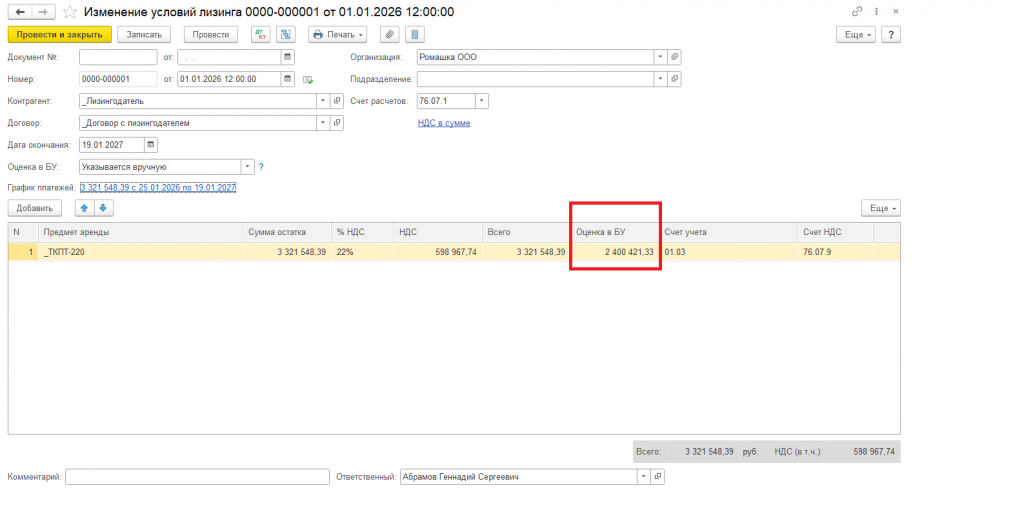Focus the Комментарий input field
Image resolution: width=1024 pixels, height=532 pixels.
coord(197,477)
